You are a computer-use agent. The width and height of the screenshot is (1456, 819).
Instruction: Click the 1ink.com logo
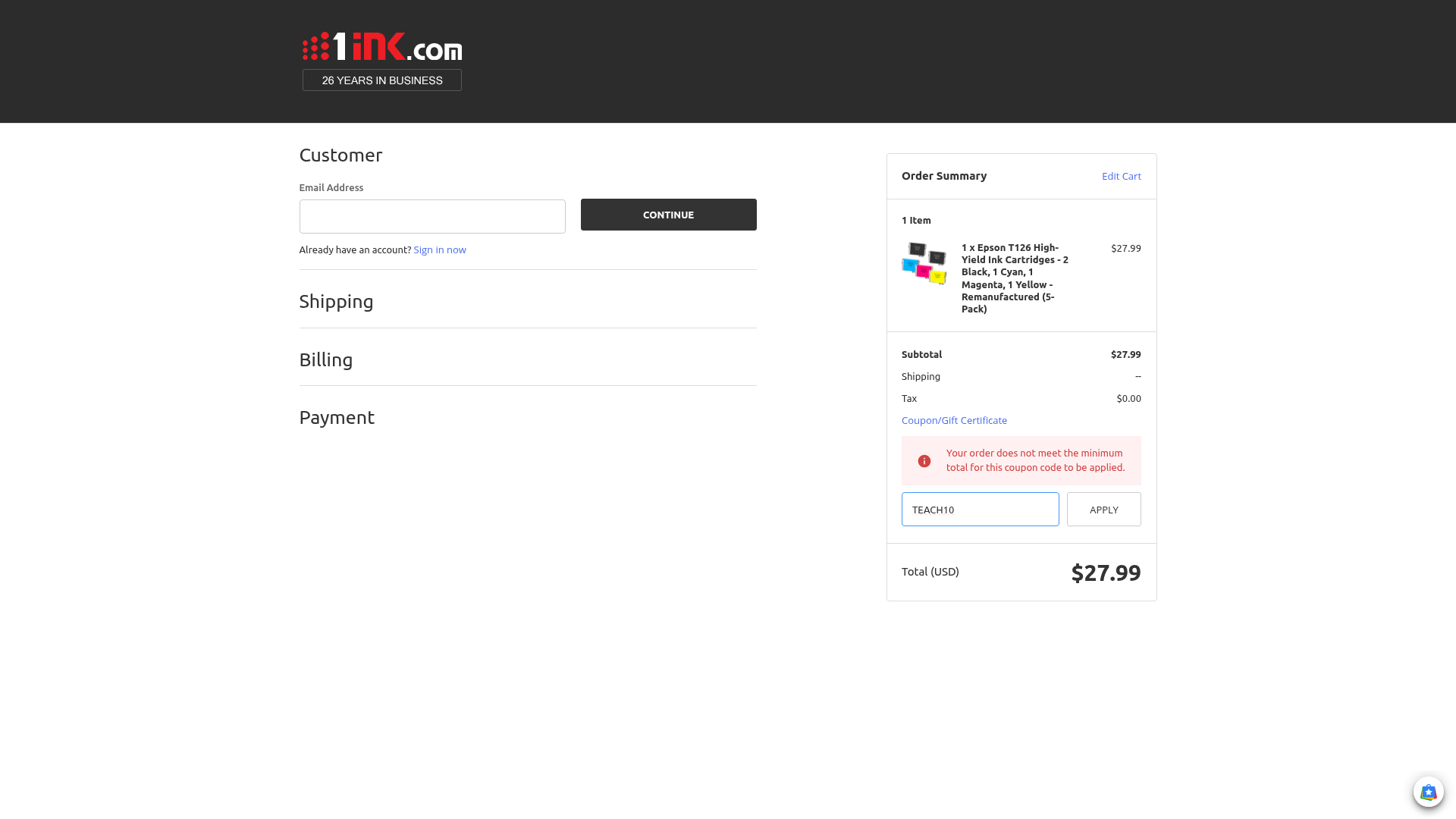(382, 46)
